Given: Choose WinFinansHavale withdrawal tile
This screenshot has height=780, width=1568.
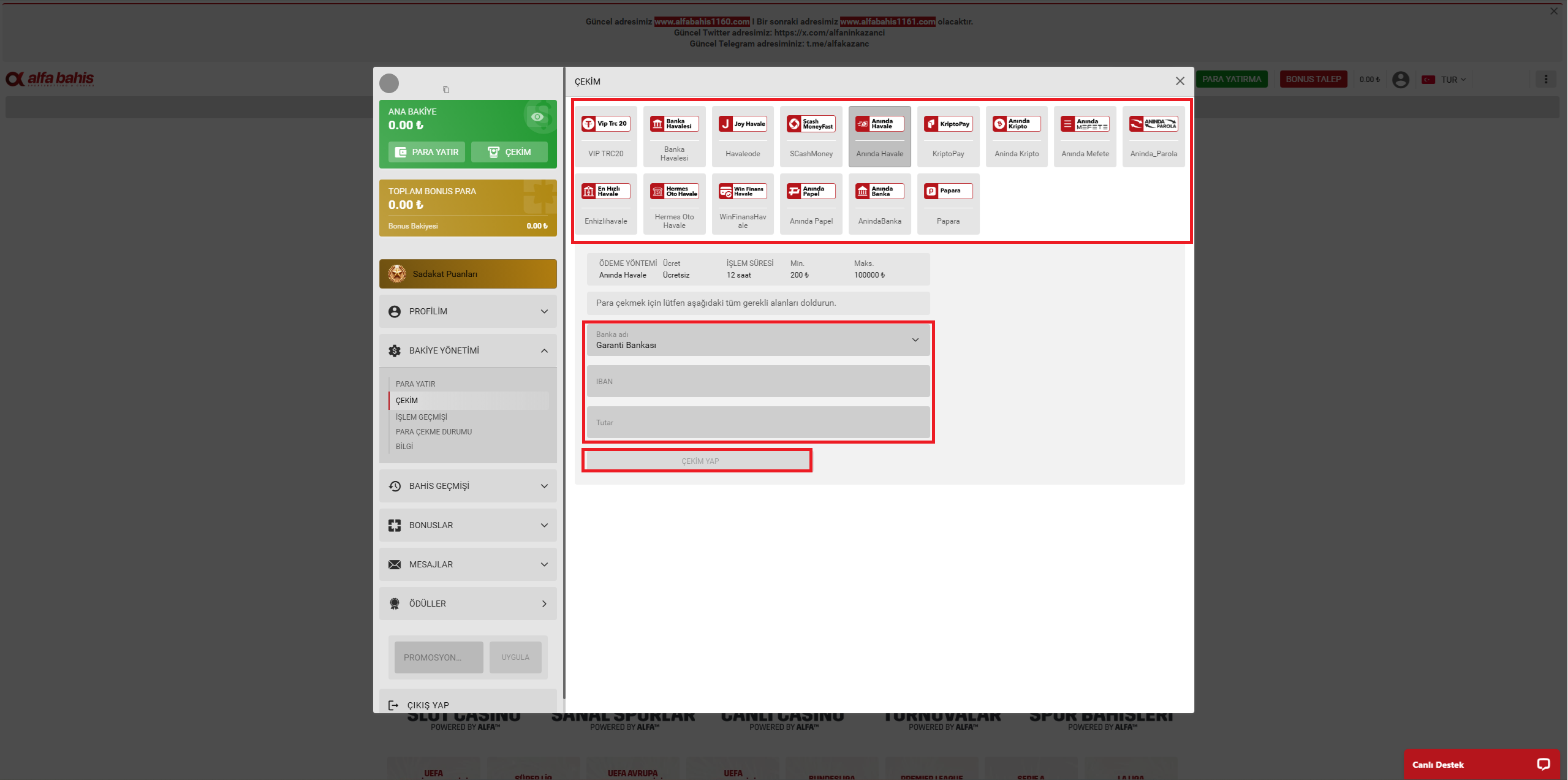Looking at the screenshot, I should click(743, 203).
